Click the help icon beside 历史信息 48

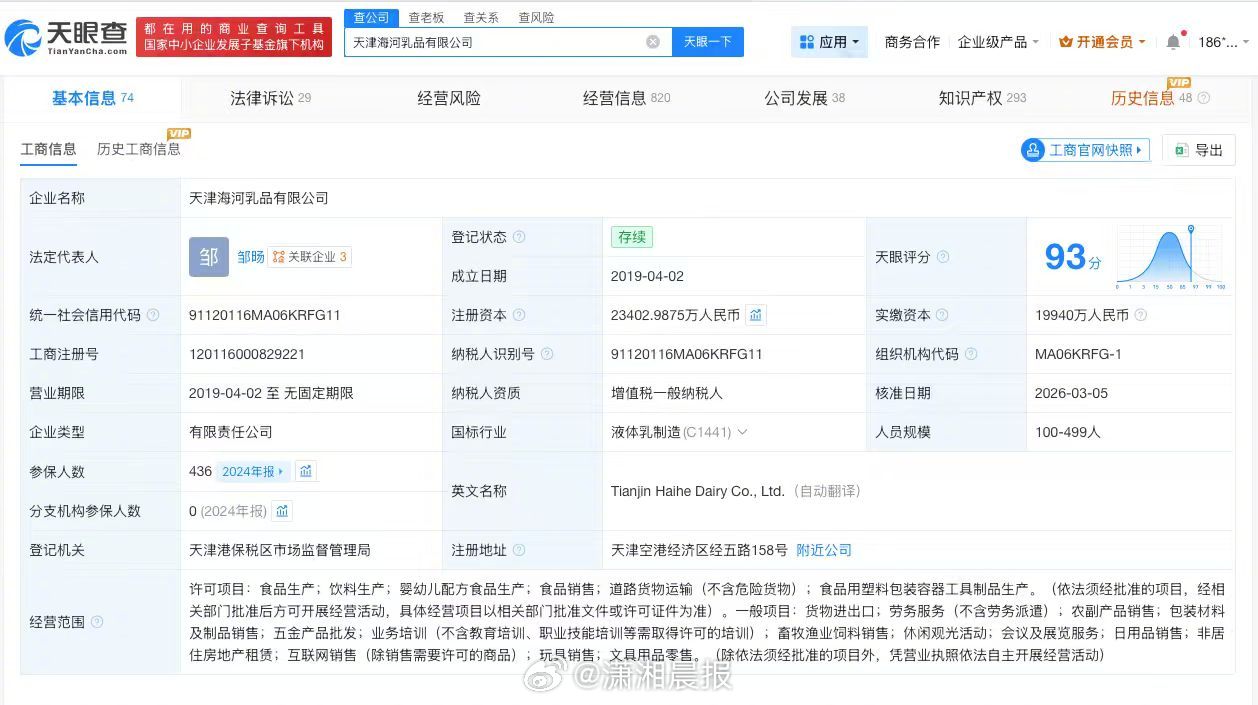(1203, 98)
